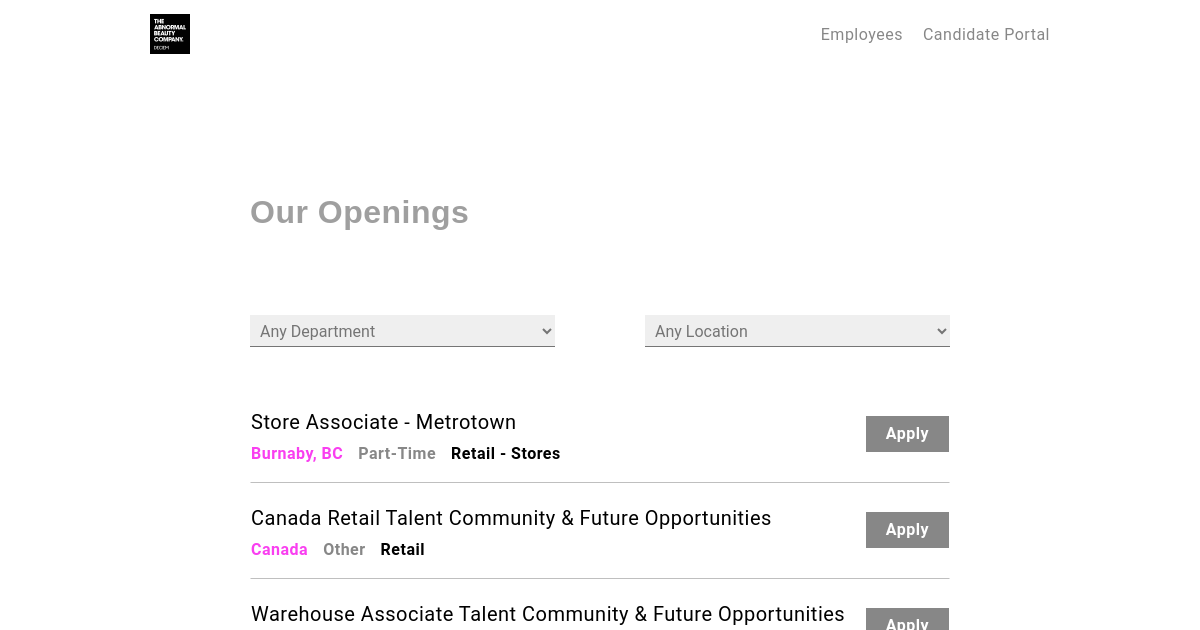Click The Abnormal Beauty Company logo
Viewport: 1200px width, 630px height.
tap(170, 34)
